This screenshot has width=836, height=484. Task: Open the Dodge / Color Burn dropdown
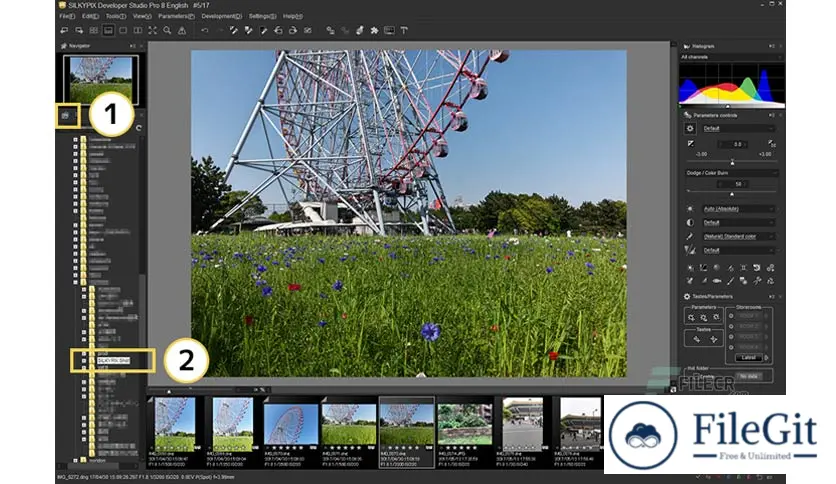[732, 173]
